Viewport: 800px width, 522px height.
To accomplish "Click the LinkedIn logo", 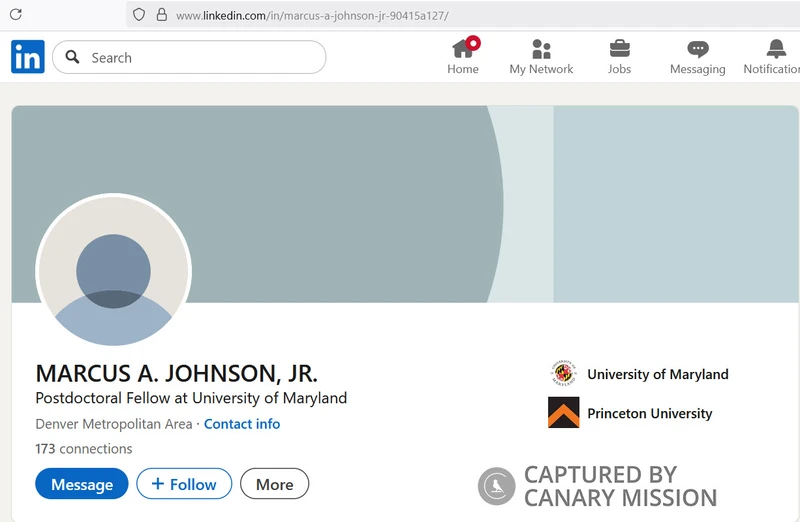I will click(27, 57).
